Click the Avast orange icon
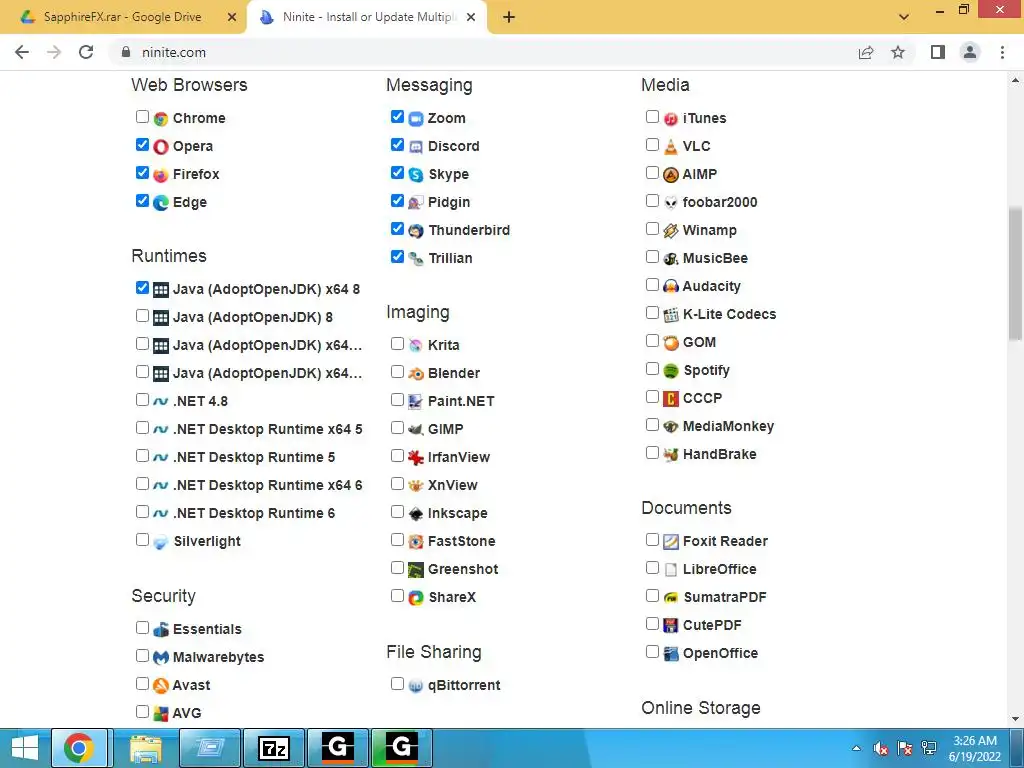Image resolution: width=1024 pixels, height=768 pixels. coord(161,686)
